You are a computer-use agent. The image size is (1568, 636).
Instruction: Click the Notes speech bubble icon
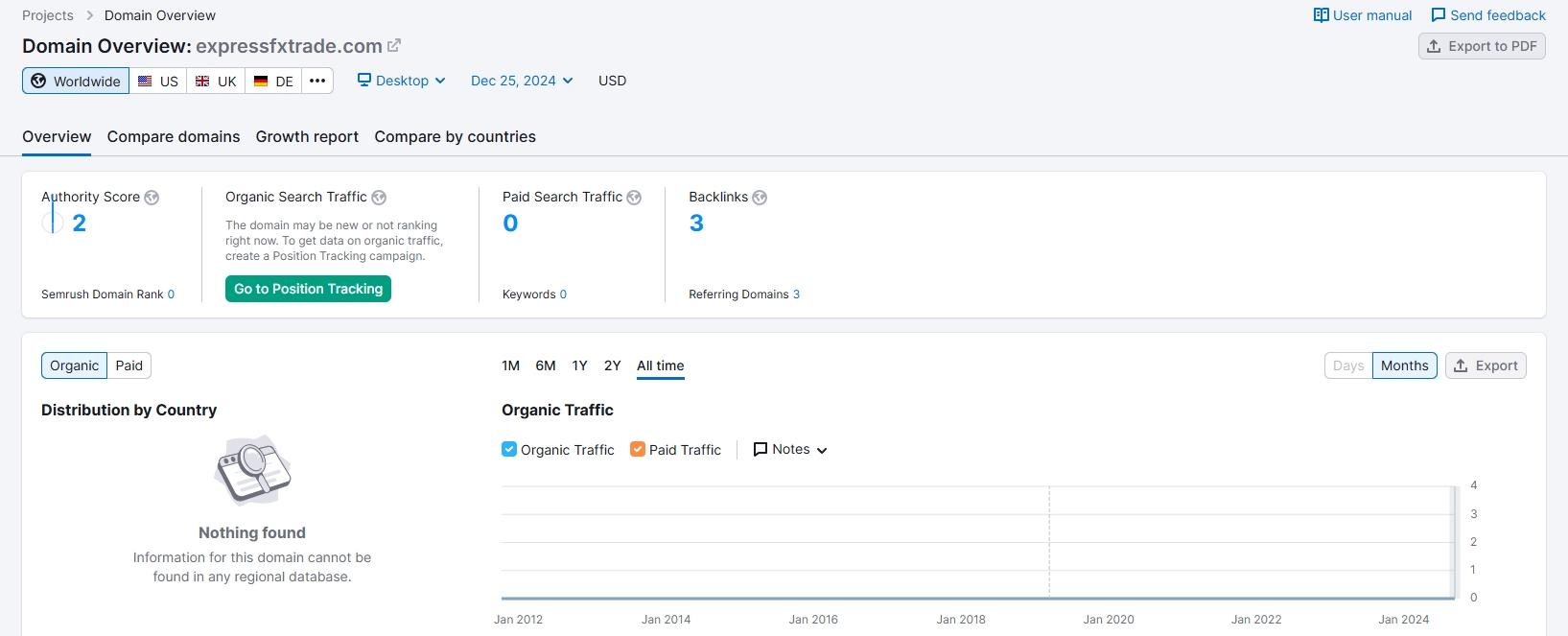click(x=761, y=449)
